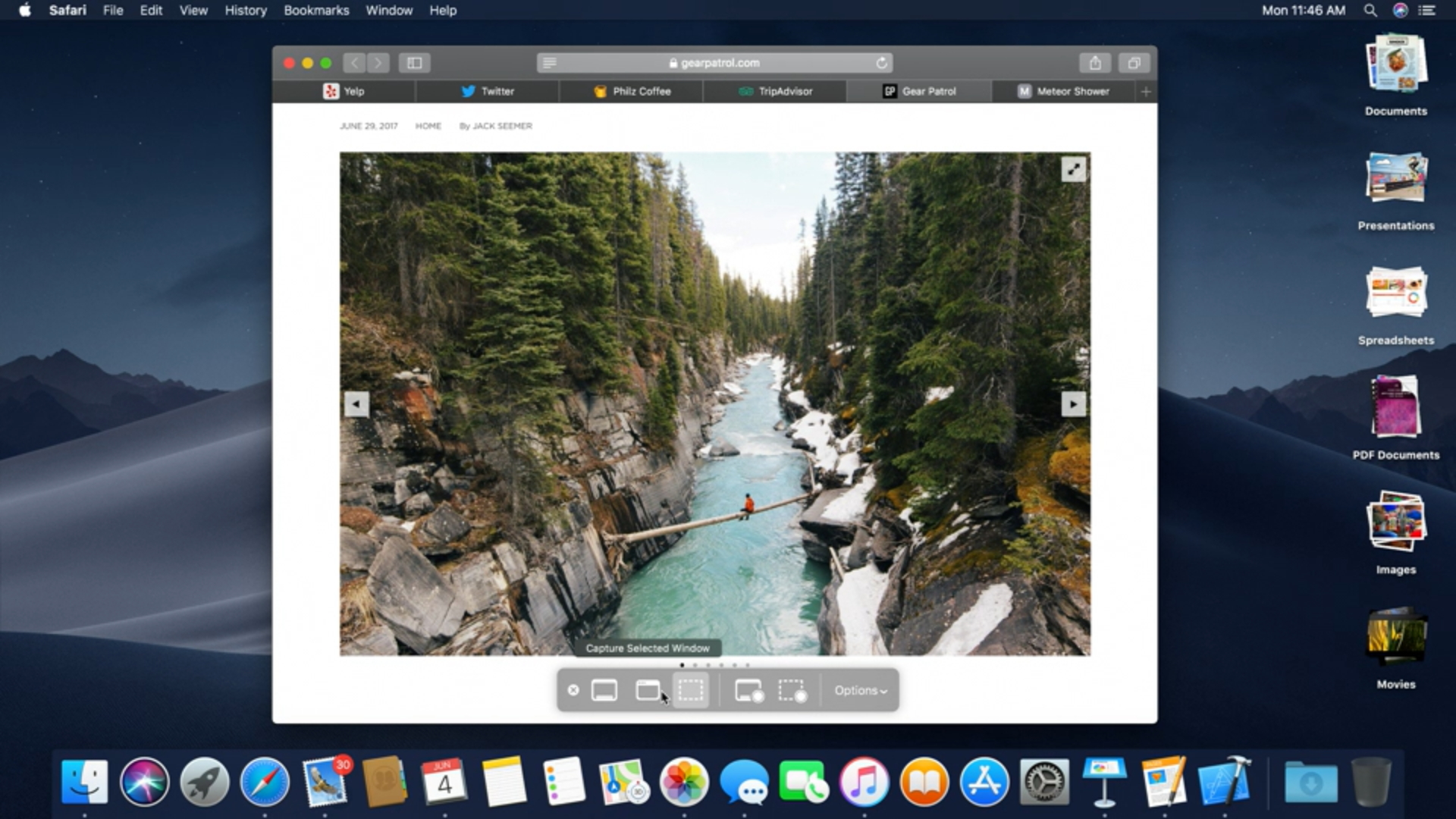
Task: Open the Music app in the Dock
Action: pyautogui.click(x=864, y=782)
